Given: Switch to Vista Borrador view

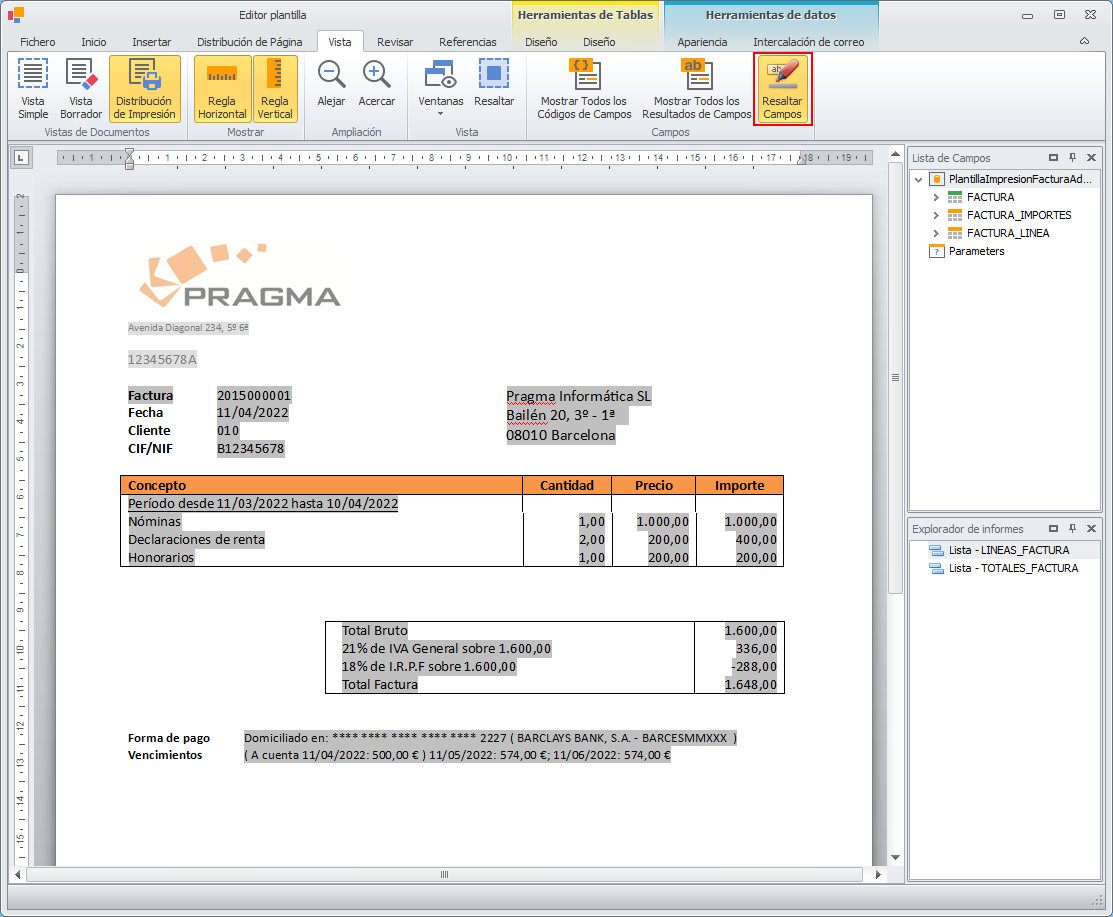Looking at the screenshot, I should pos(81,89).
